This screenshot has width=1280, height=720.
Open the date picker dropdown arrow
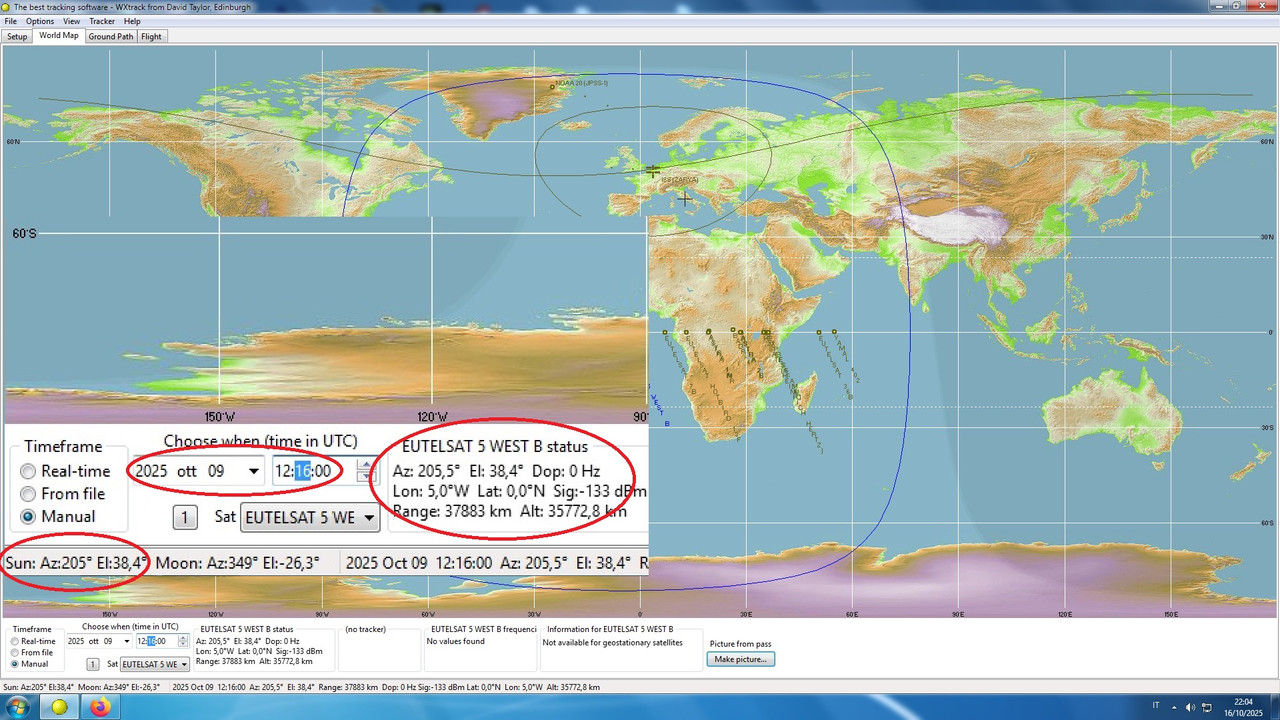point(126,641)
